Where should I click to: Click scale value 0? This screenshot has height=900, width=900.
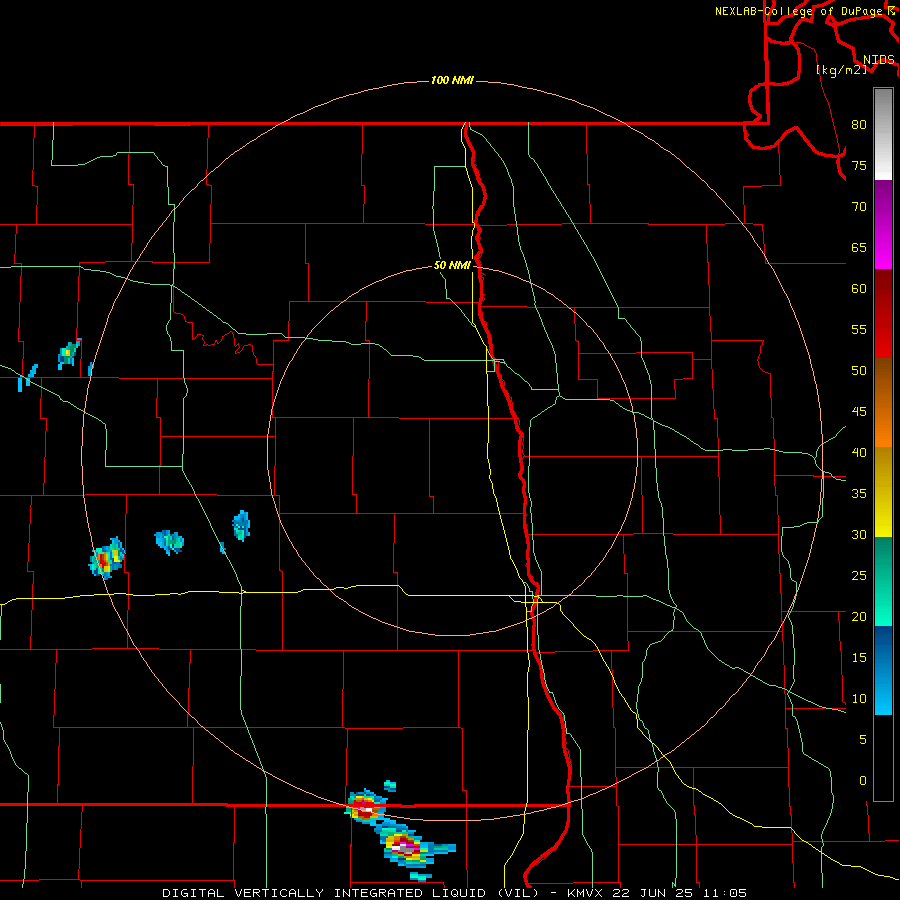(863, 781)
